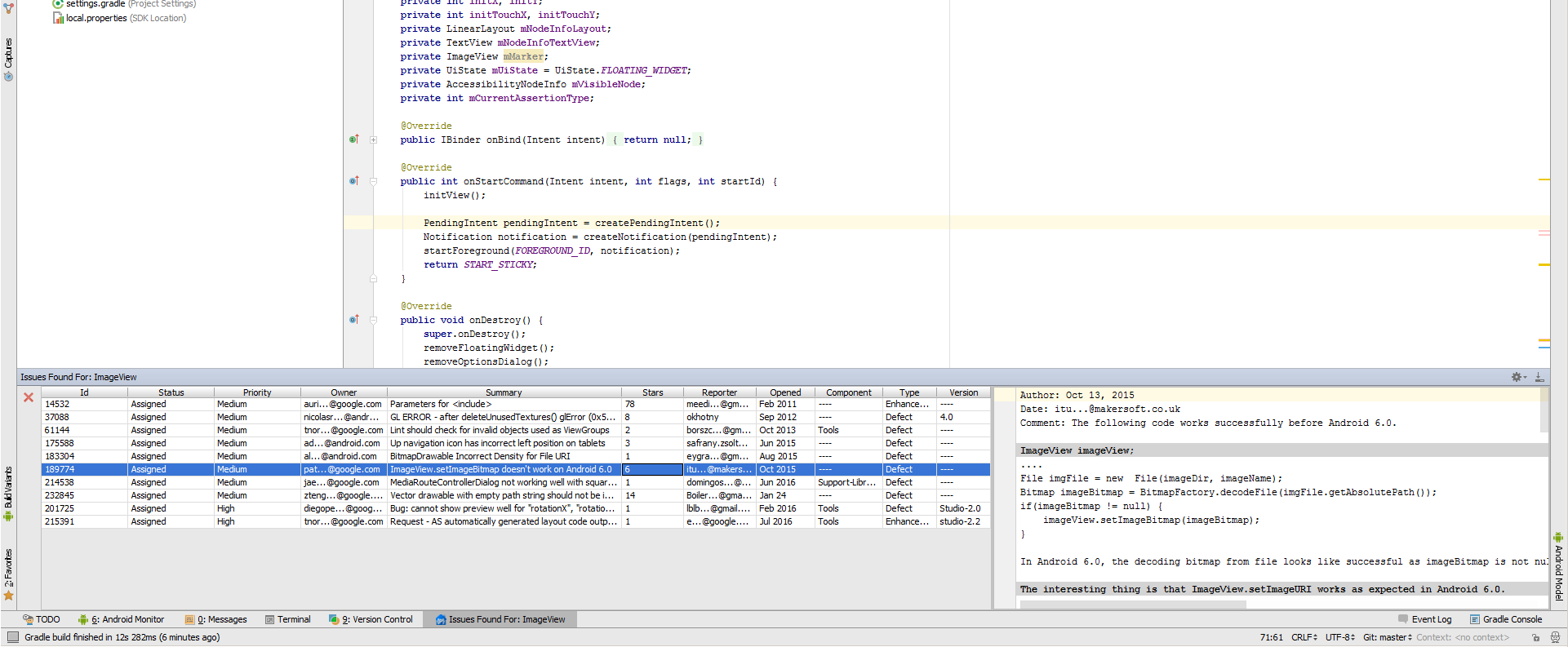Click the override gutter icon beside onBind
The image size is (1568, 647).
tap(354, 140)
